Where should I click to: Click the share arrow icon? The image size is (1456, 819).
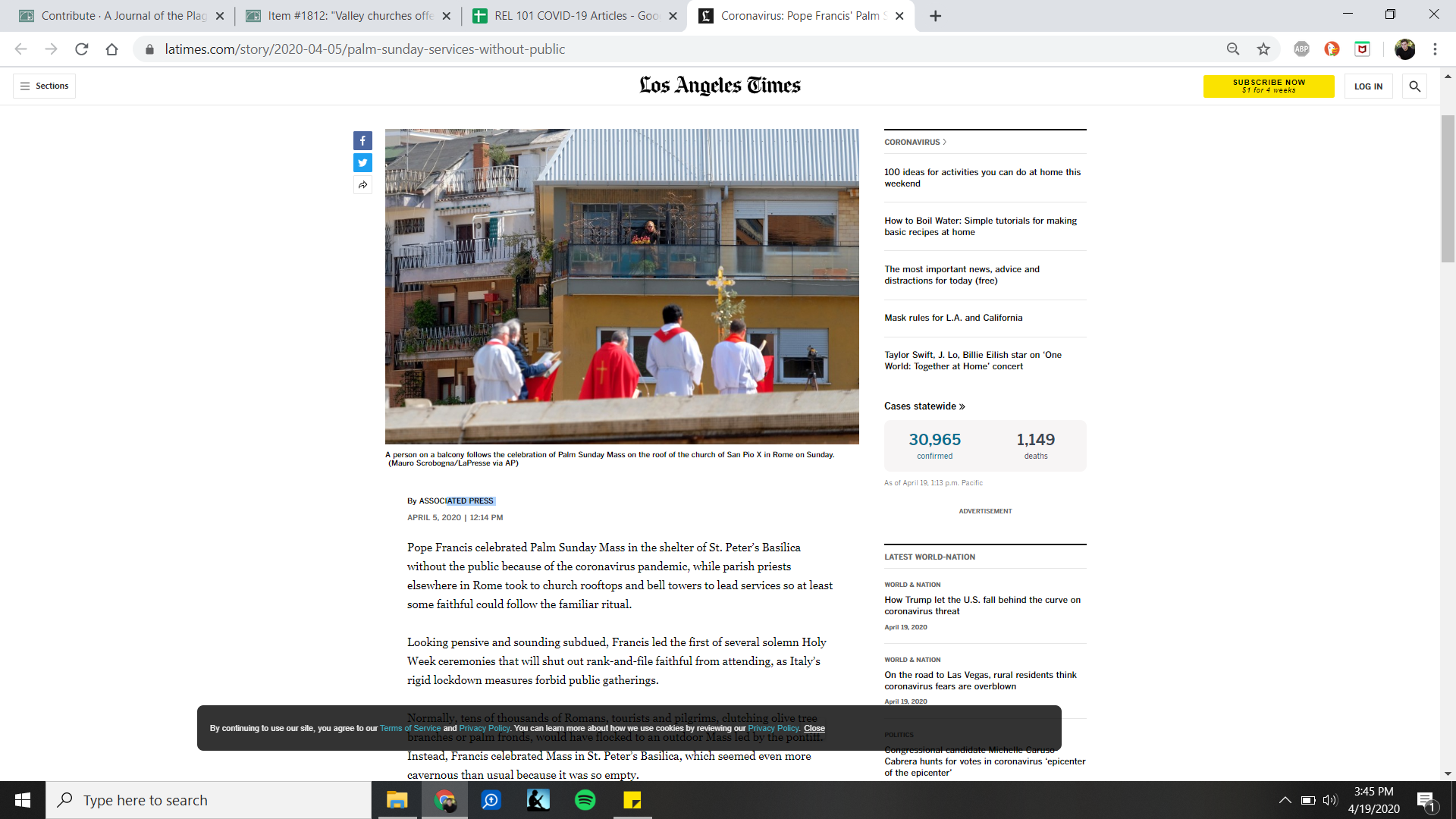tap(362, 185)
